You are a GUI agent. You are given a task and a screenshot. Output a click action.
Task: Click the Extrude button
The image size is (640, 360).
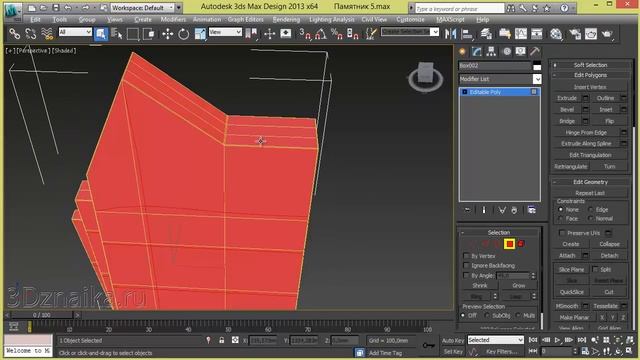pyautogui.click(x=567, y=98)
